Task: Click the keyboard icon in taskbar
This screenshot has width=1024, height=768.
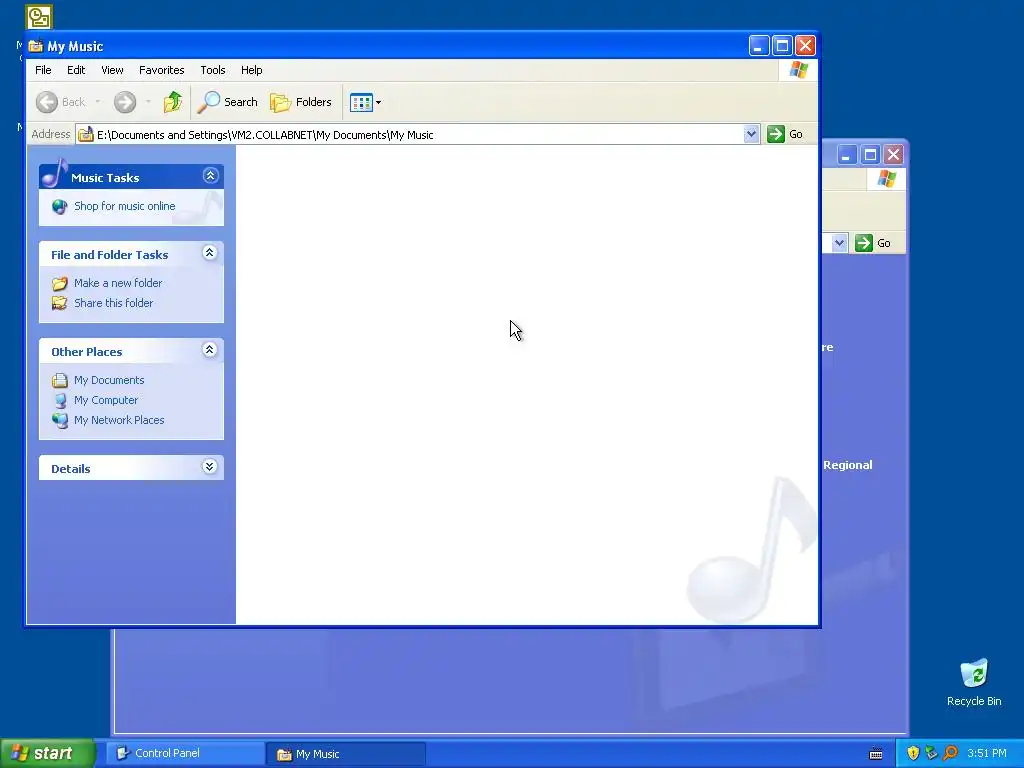Action: (x=876, y=754)
